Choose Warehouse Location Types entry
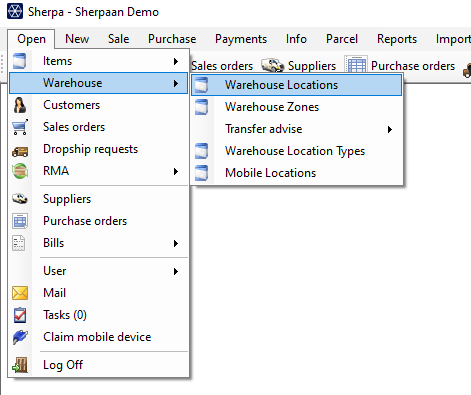This screenshot has height=395, width=471. [x=297, y=151]
